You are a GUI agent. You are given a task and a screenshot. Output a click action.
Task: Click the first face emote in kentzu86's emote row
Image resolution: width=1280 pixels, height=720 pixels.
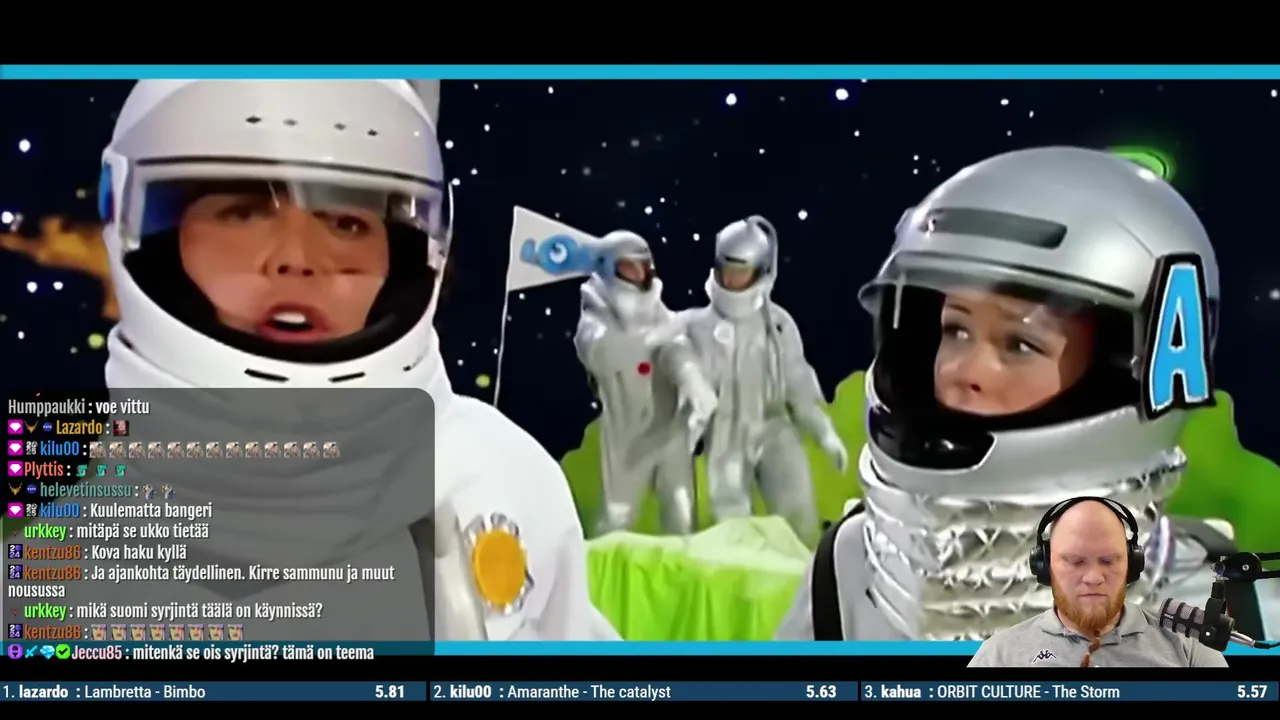(98, 632)
